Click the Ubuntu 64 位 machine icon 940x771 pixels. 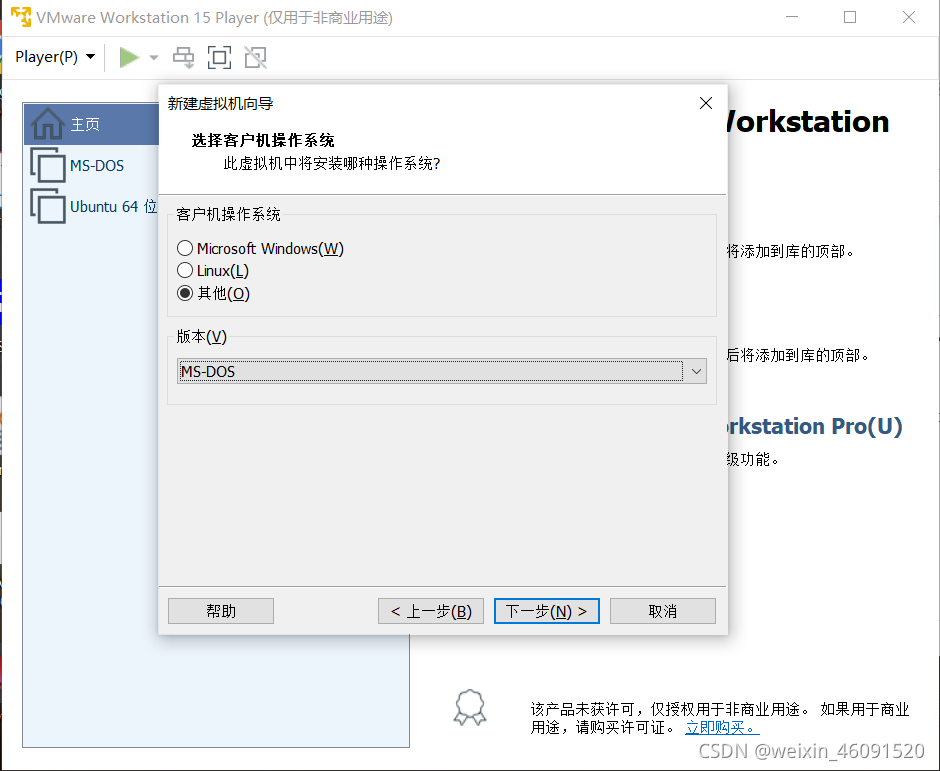48,206
